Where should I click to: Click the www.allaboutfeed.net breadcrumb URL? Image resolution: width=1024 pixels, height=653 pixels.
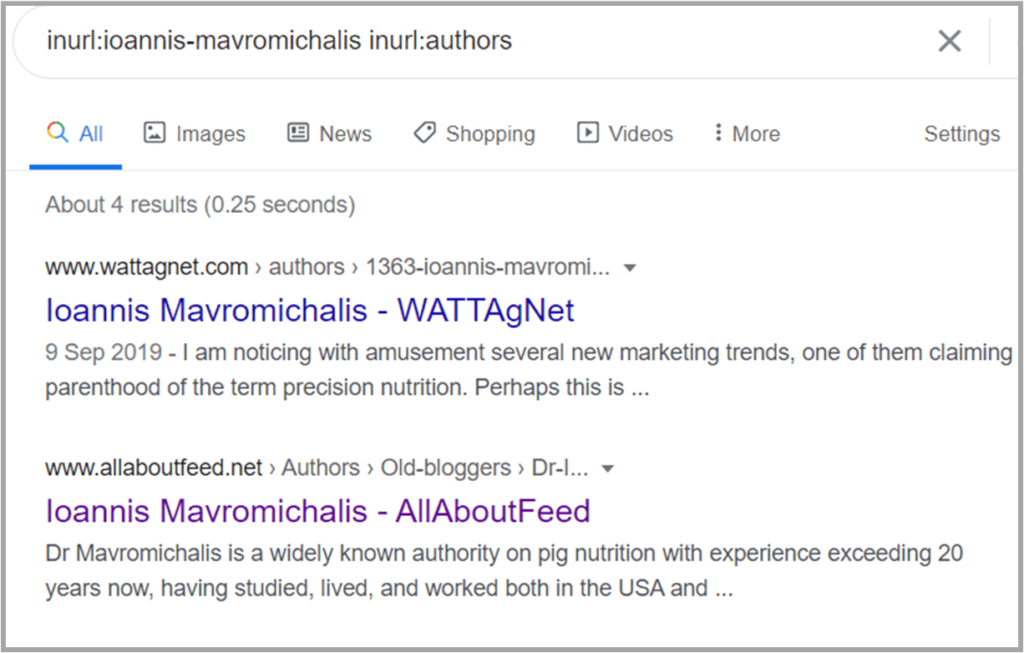153,468
